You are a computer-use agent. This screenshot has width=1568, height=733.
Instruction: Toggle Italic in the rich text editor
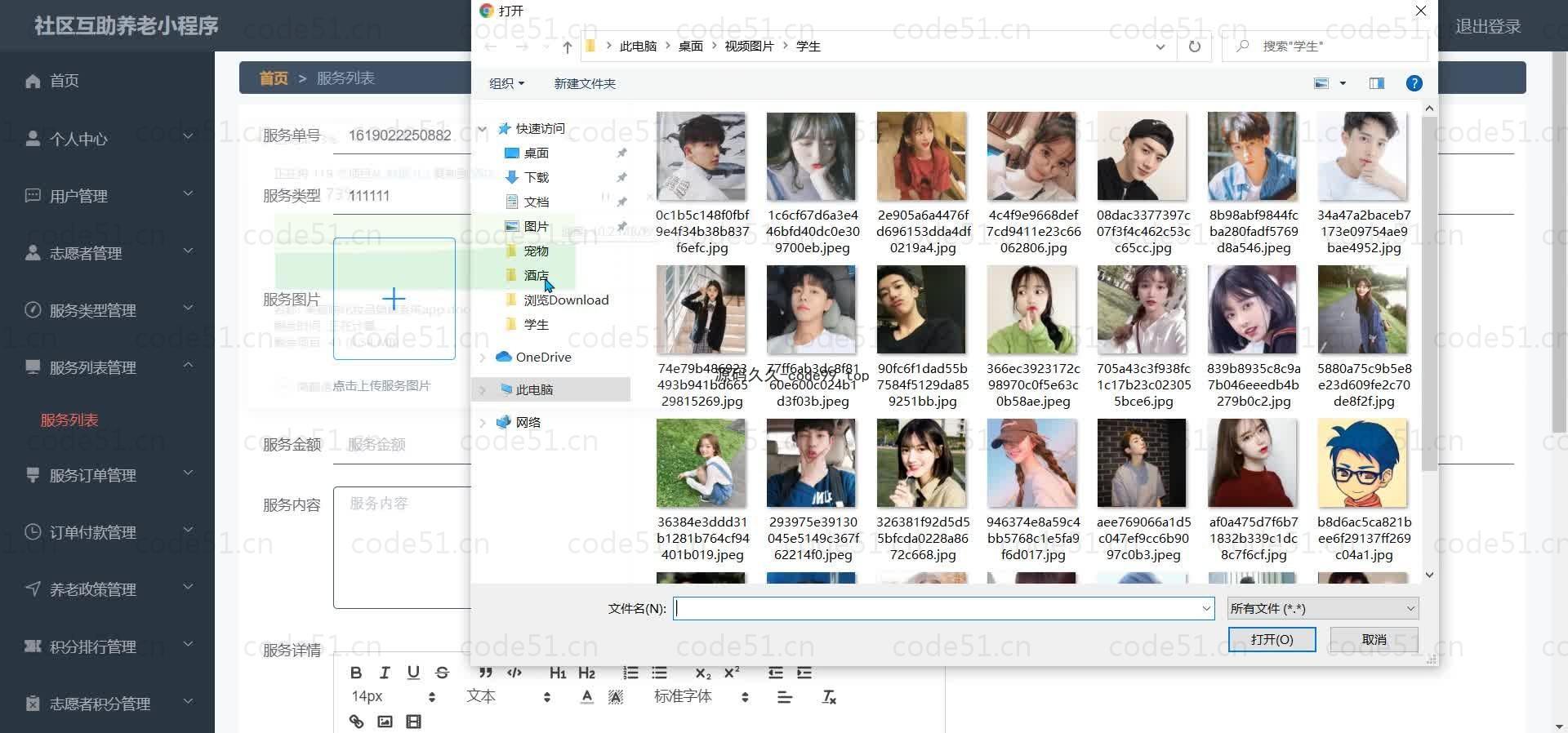385,673
